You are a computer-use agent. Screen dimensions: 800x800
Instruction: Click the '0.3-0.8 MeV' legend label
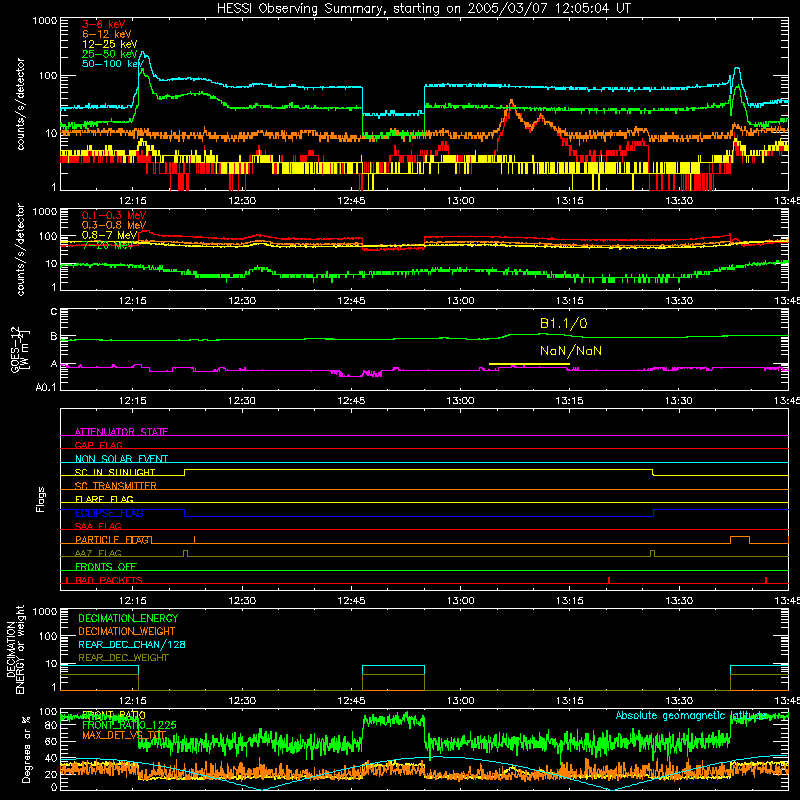114,226
